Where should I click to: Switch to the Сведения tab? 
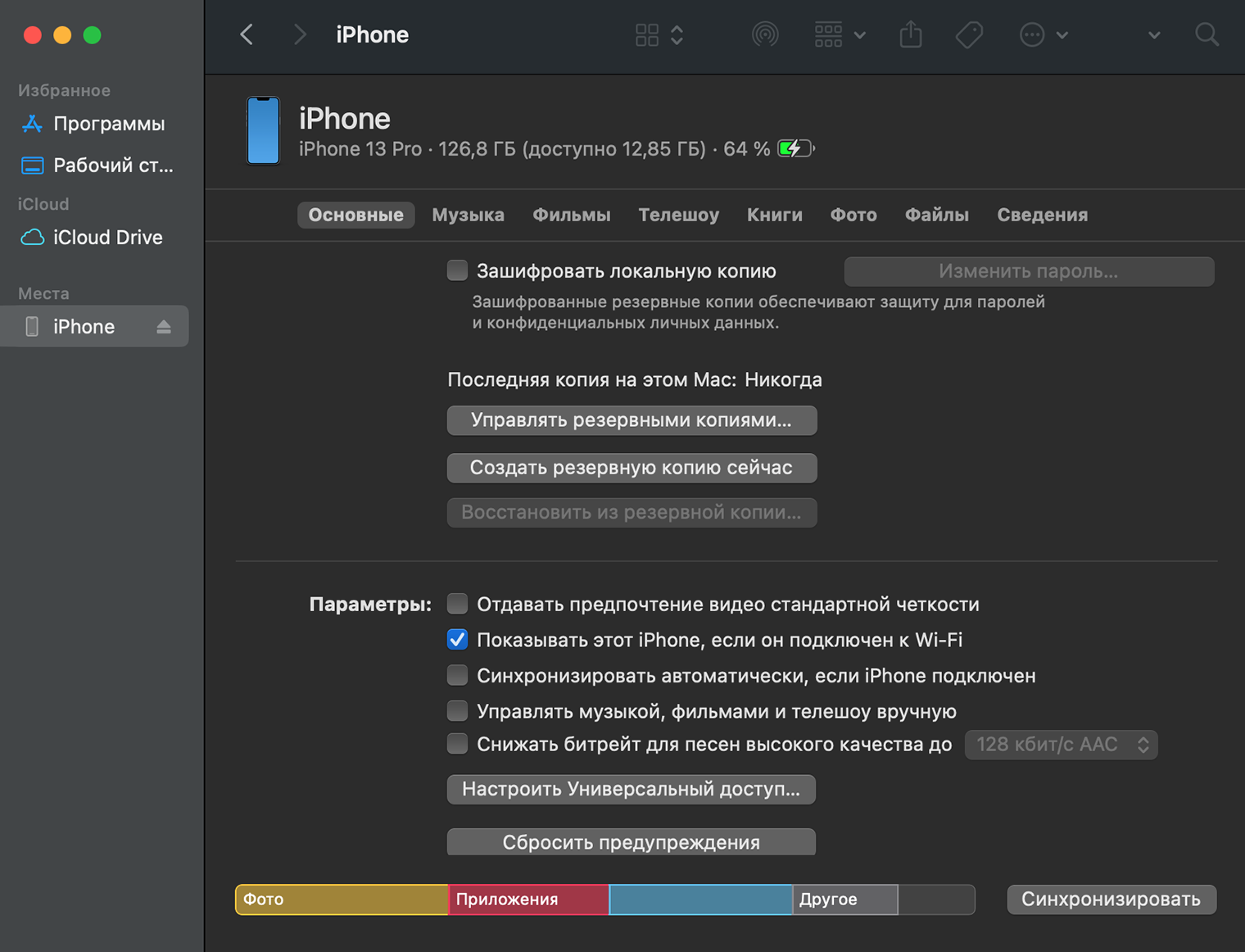pyautogui.click(x=1042, y=215)
